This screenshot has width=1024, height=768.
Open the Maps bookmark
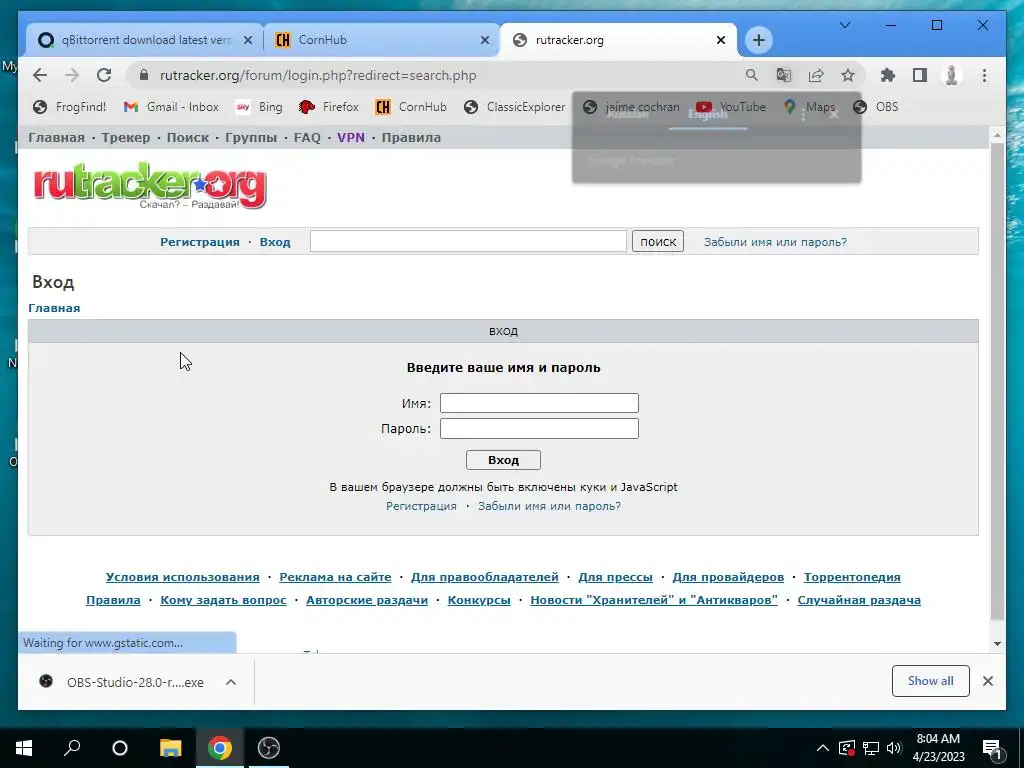[809, 107]
